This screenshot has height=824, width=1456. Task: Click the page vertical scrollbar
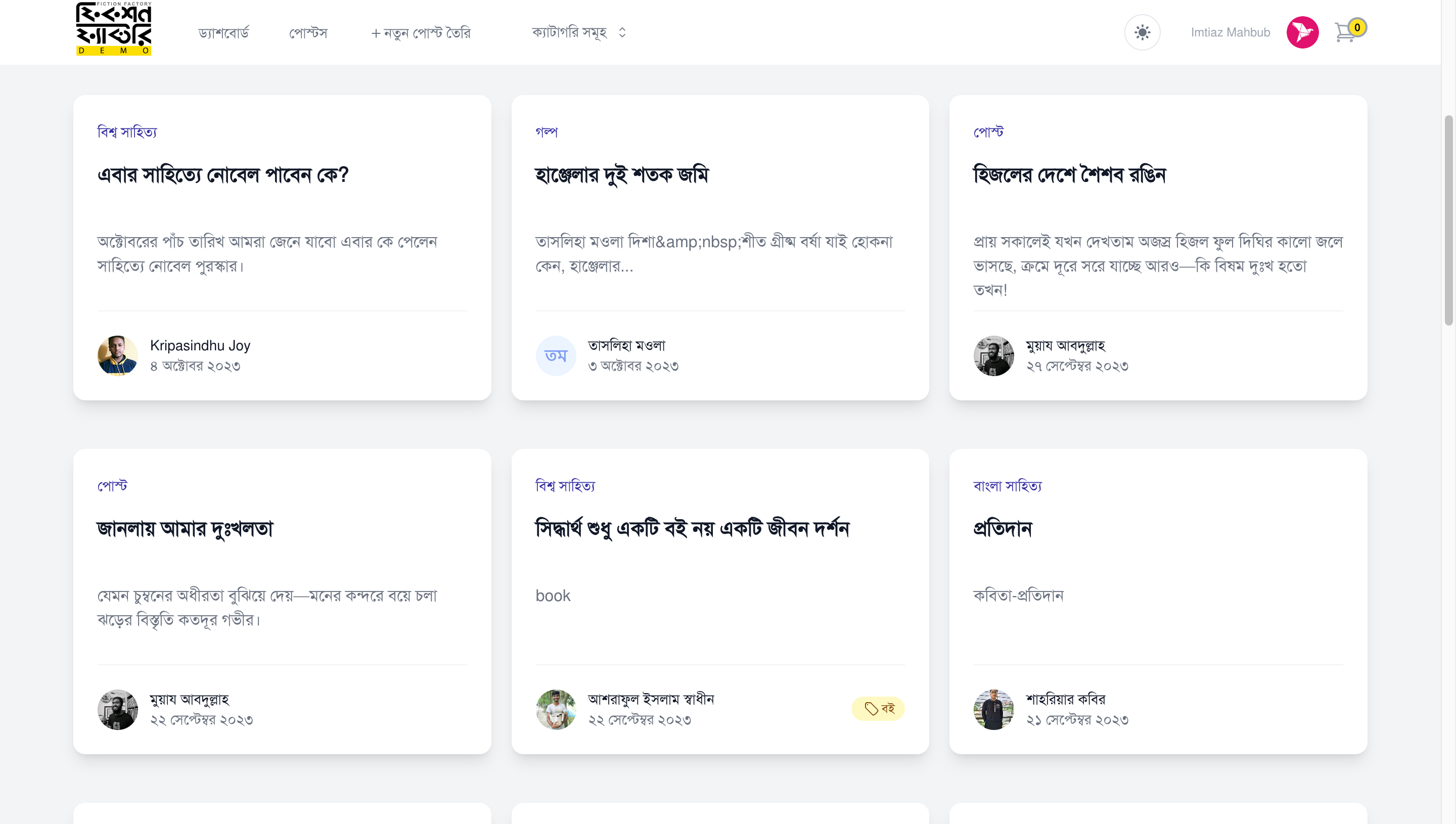[x=1448, y=221]
